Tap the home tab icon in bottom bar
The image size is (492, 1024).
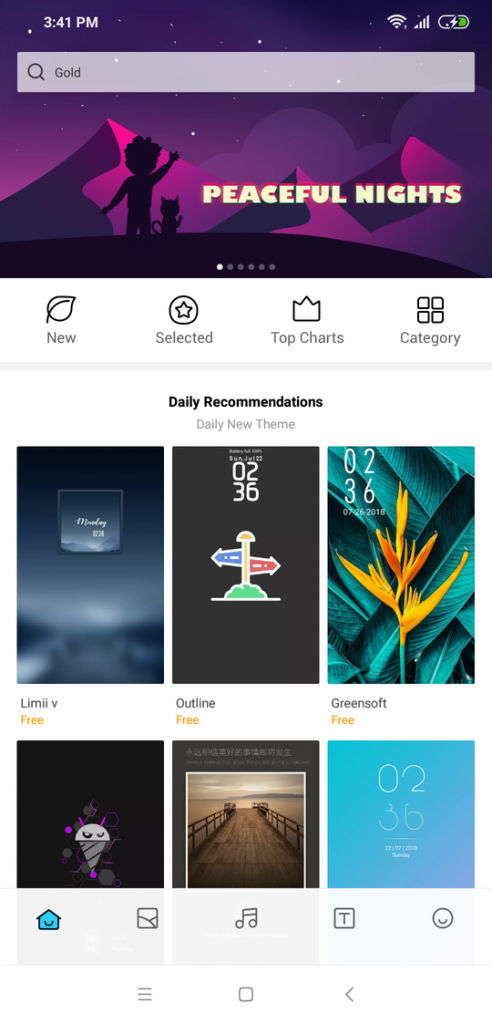49,919
